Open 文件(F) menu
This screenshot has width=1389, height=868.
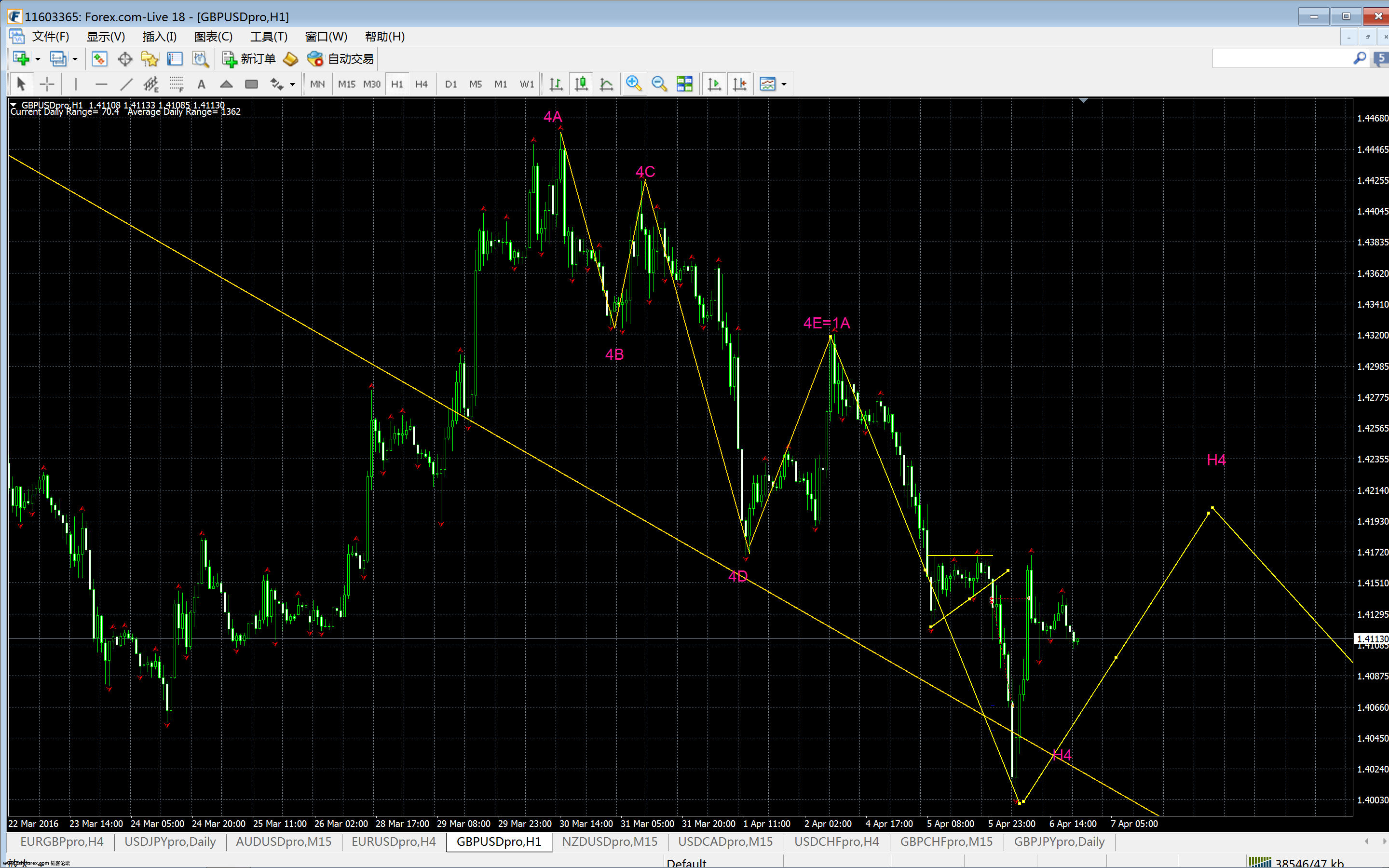point(51,37)
